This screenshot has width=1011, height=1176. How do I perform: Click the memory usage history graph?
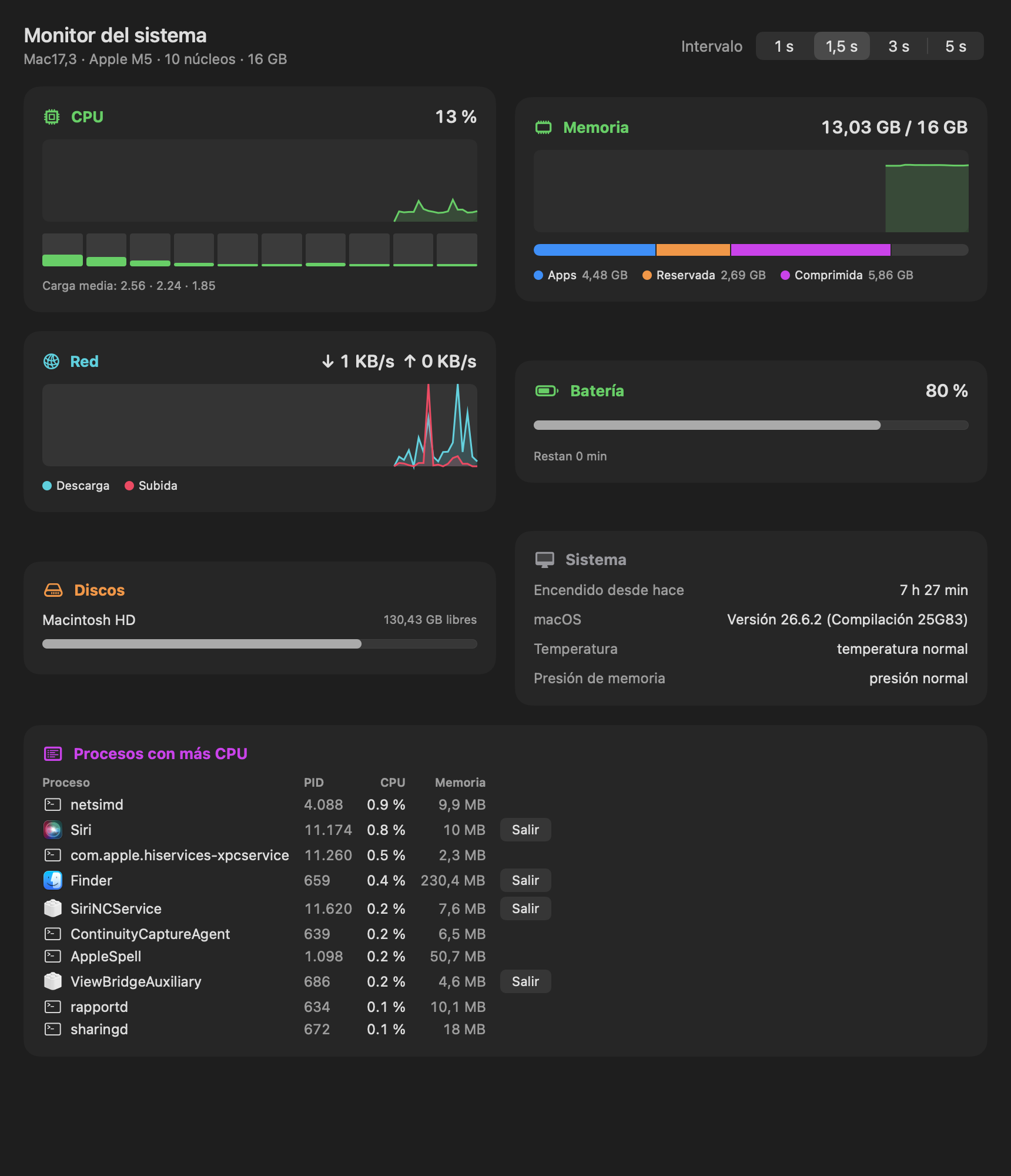751,191
